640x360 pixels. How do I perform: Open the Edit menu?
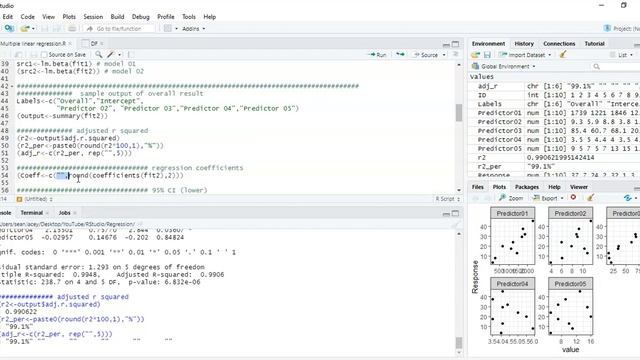(x=7, y=17)
